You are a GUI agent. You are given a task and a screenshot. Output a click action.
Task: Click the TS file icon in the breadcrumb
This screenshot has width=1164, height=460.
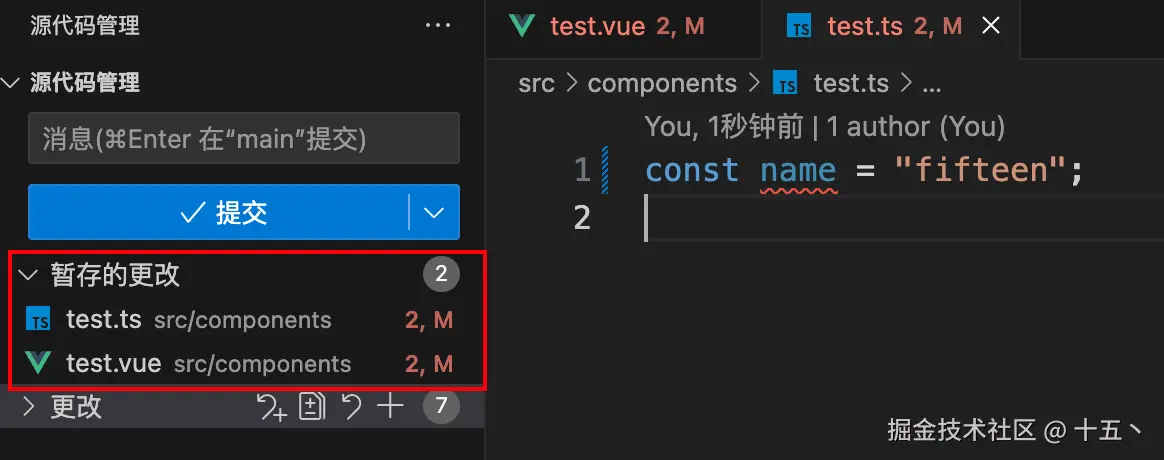(787, 84)
